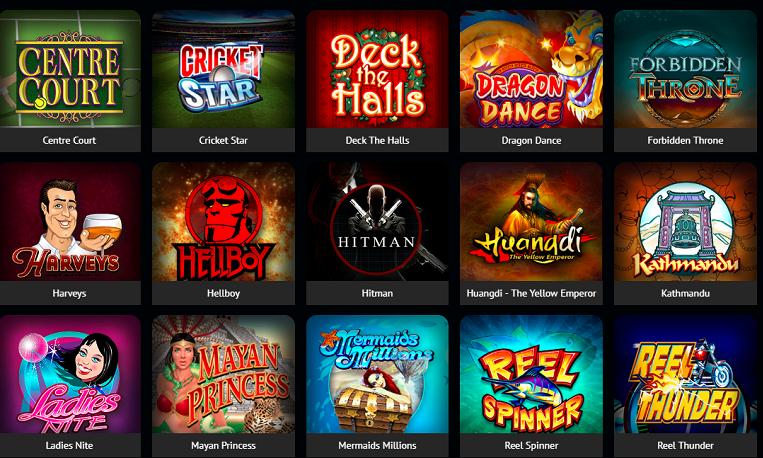Open the Huangdi Yellow Emperor artwork
Screen dimensions: 763x458
531,221
